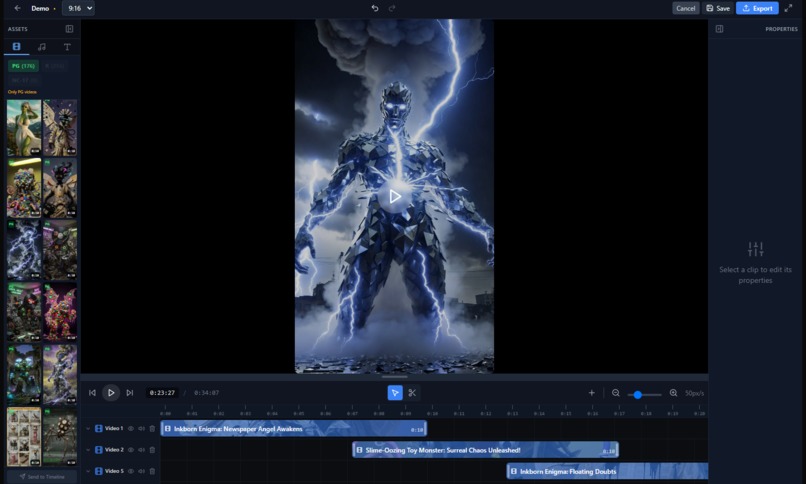
Task: Select the PG (176) rating filter
Action: point(23,66)
